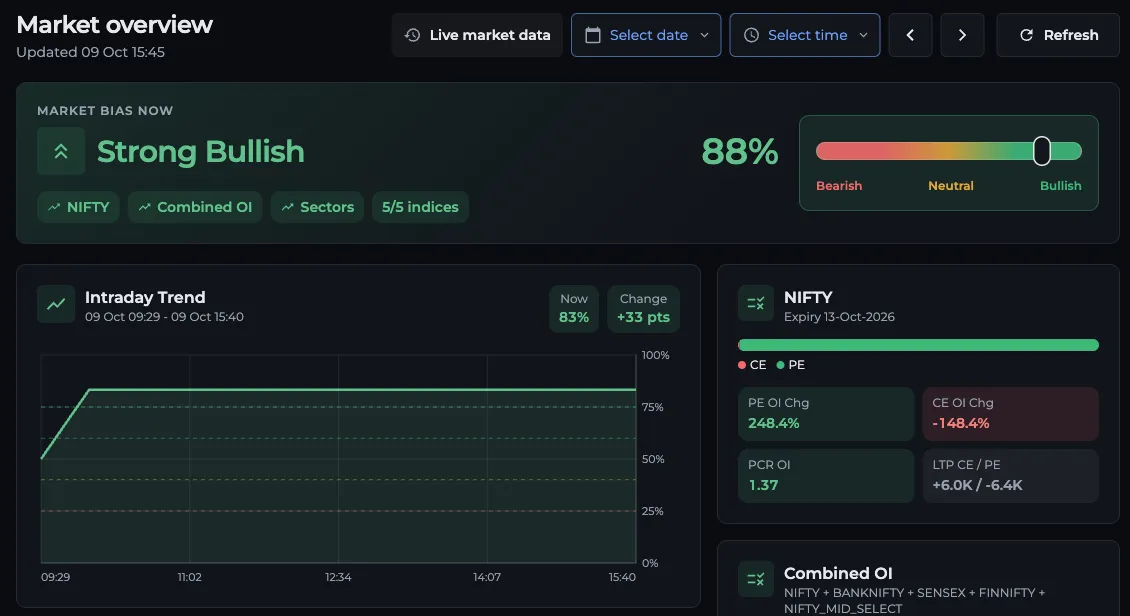Click the 12:34 time axis label
Screen dimensions: 1130x616
(338, 577)
